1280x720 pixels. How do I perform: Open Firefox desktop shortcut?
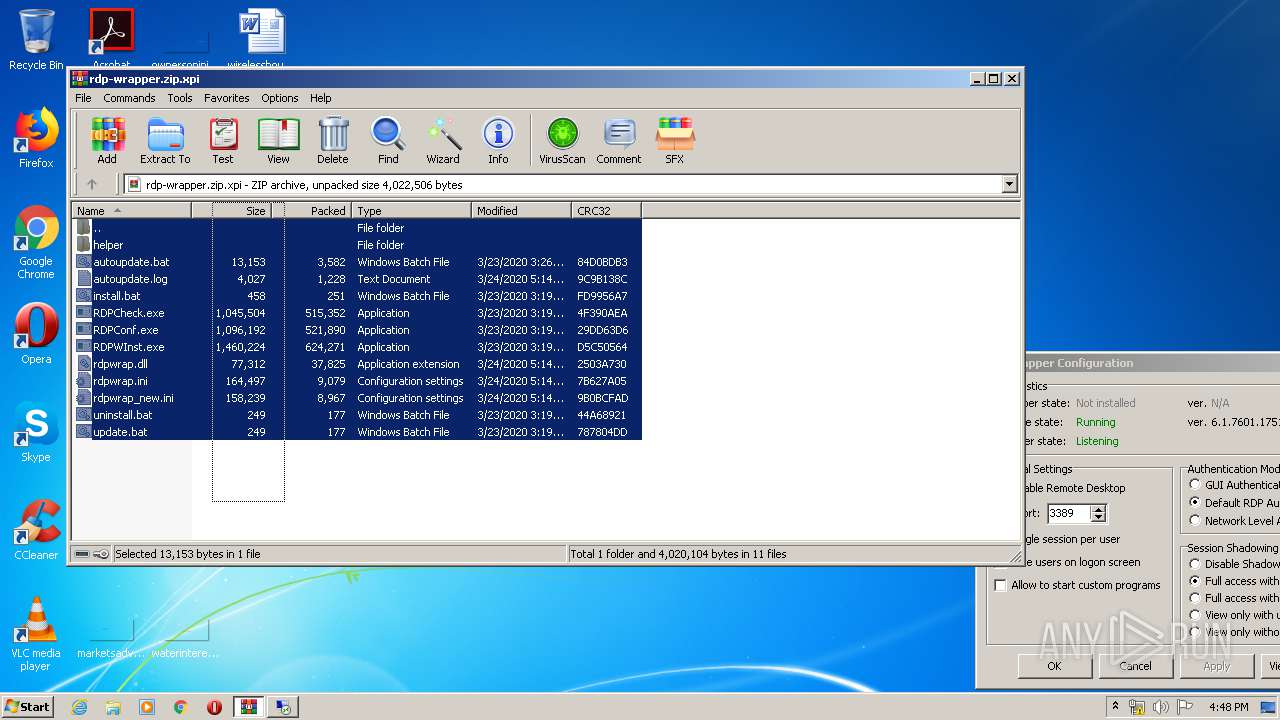coord(36,139)
